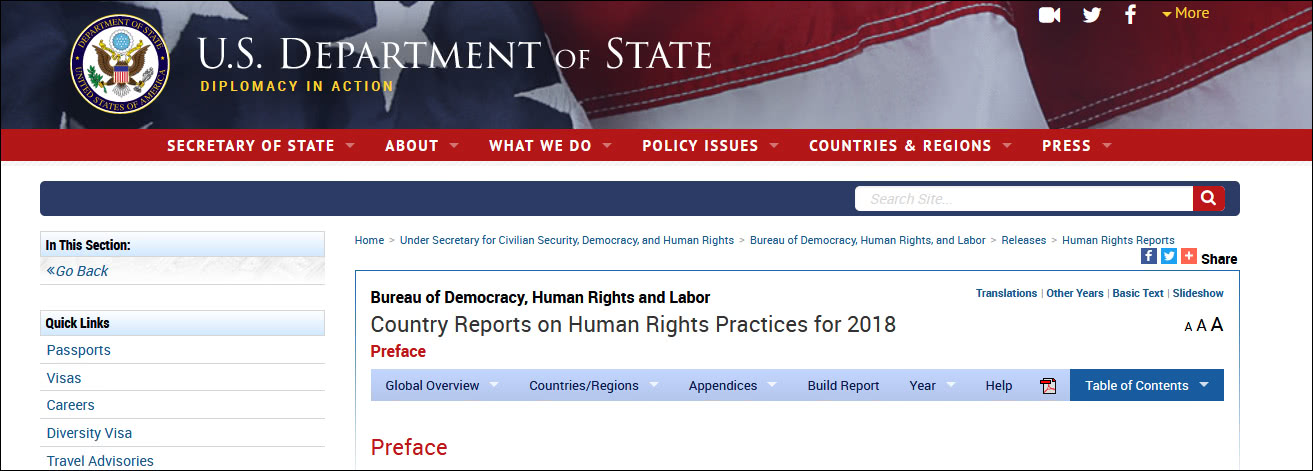Open the Secretary of State menu
The height and width of the screenshot is (471, 1313).
tap(260, 146)
